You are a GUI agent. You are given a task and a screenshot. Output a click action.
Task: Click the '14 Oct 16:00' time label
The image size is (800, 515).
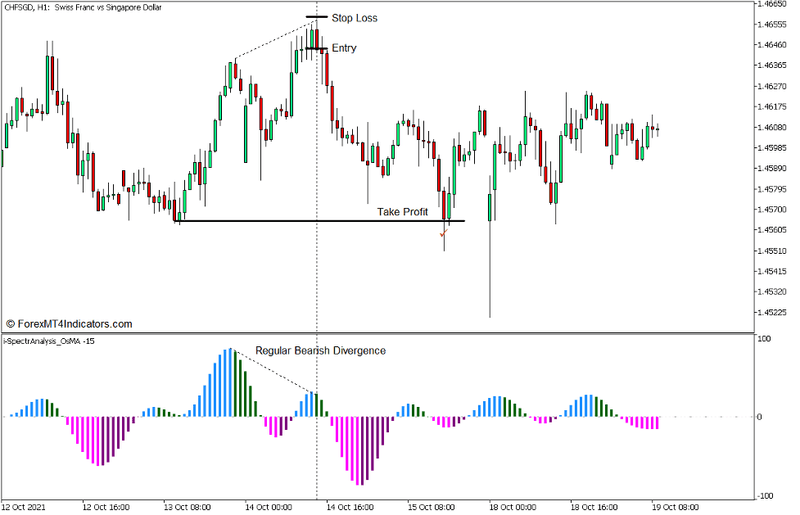click(349, 507)
